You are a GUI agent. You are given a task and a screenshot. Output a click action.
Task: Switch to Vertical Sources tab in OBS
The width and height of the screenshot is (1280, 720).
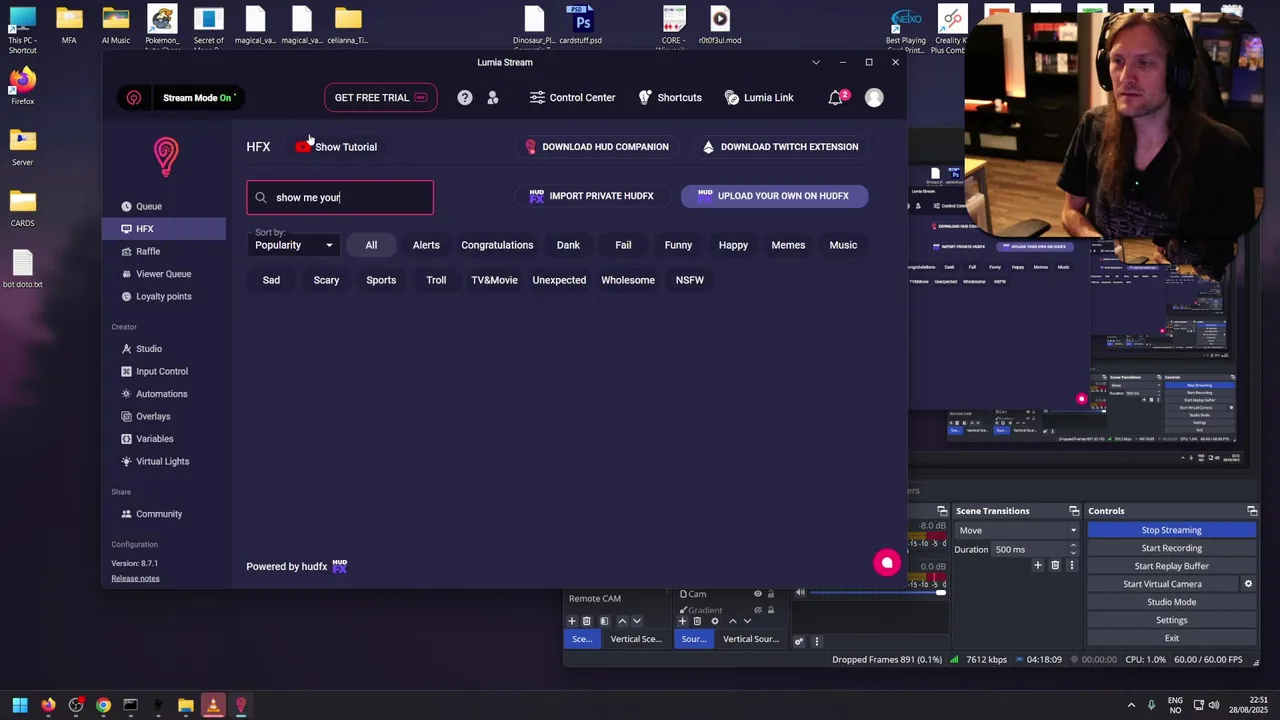751,639
